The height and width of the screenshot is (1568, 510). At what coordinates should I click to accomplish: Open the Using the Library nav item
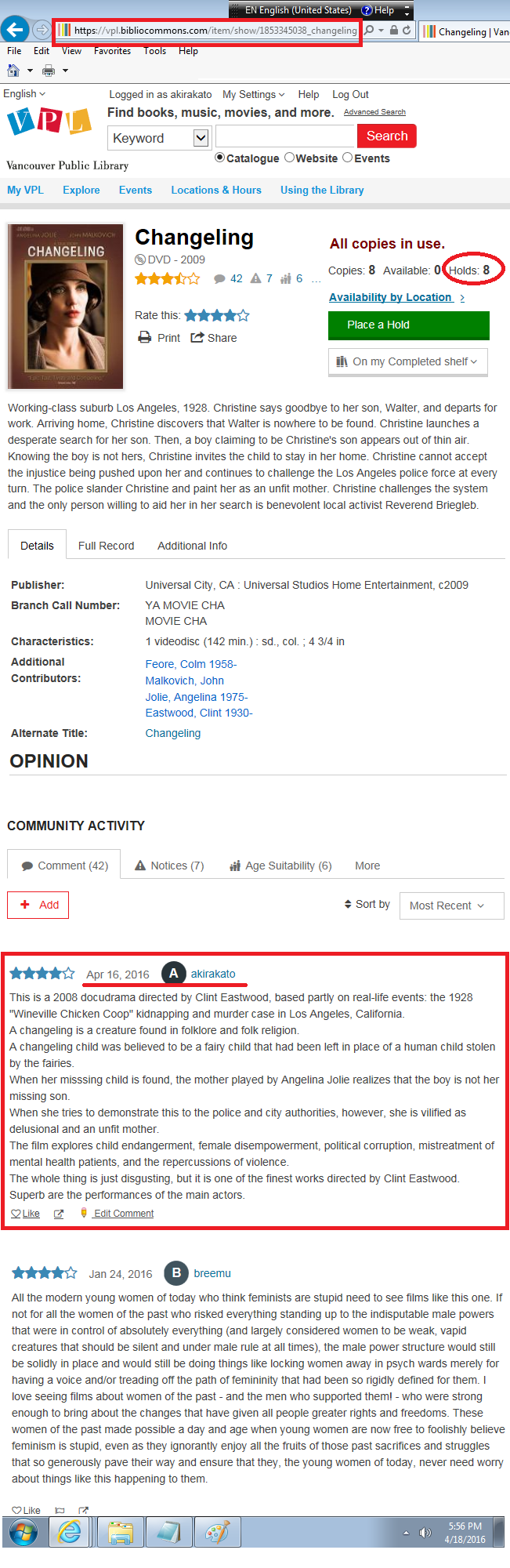(322, 190)
